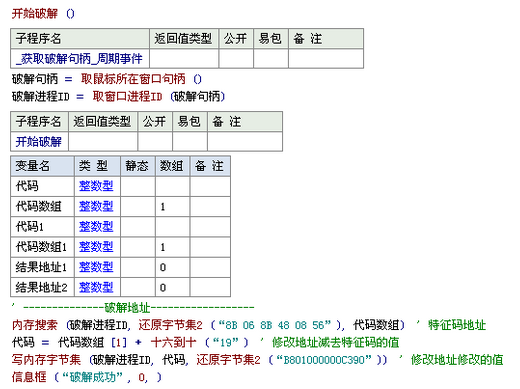Image resolution: width=520 pixels, height=389 pixels.
Task: Select subroutine name _获取破解句柄_周期事件
Action: click(x=79, y=59)
